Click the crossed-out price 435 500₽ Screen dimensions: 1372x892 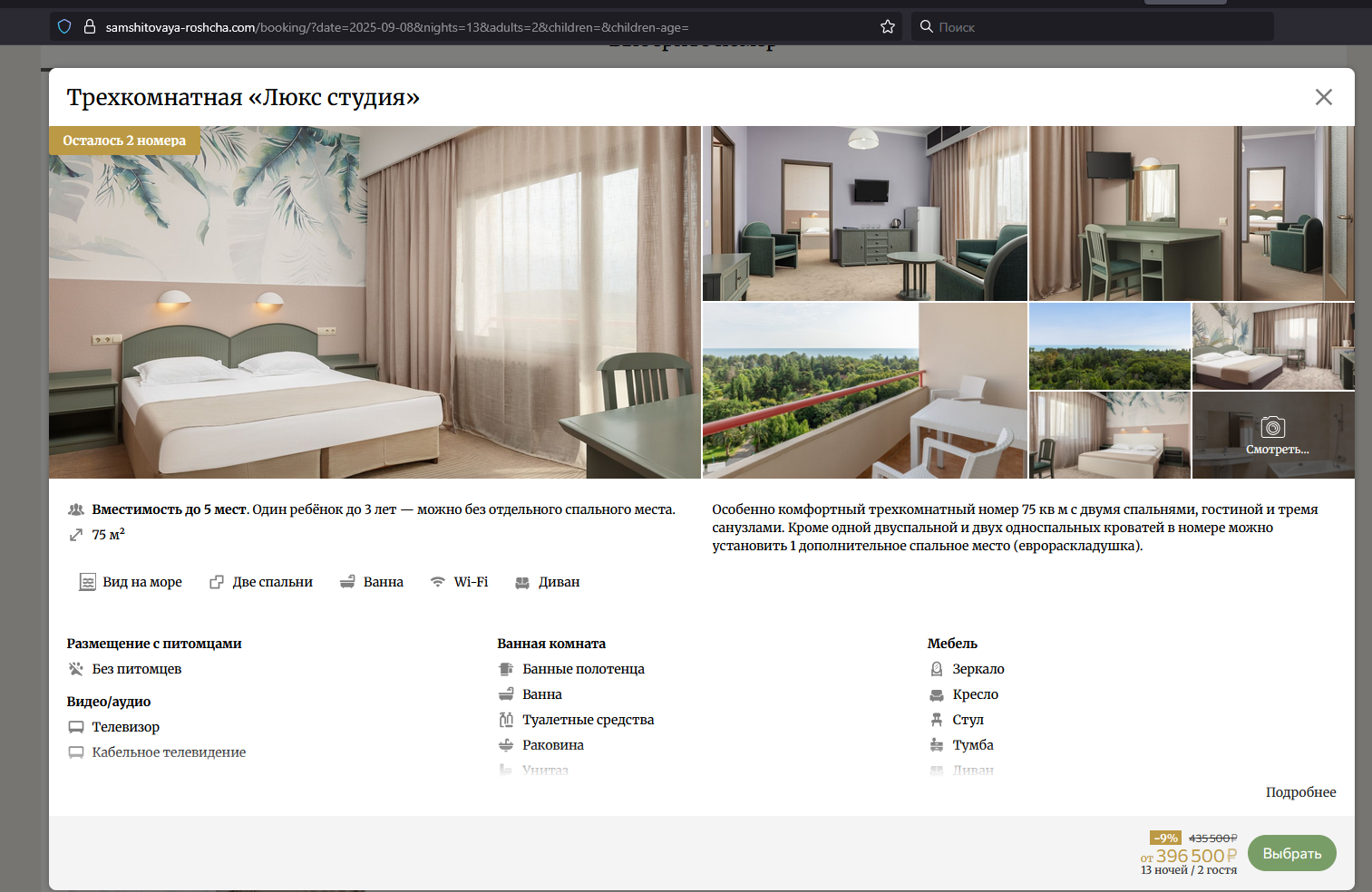tap(1212, 839)
